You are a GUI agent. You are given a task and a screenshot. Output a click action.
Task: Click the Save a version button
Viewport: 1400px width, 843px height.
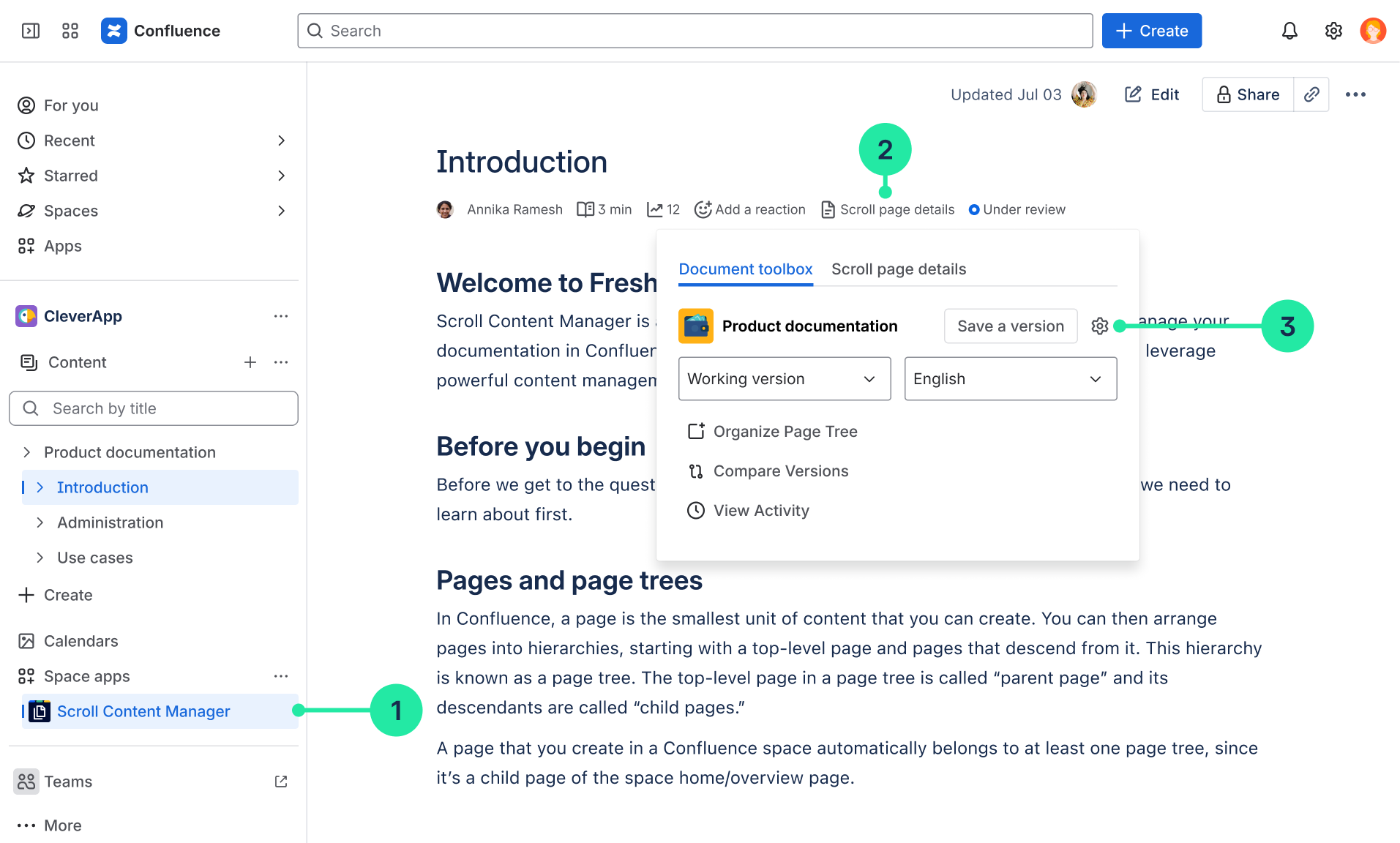(1010, 326)
